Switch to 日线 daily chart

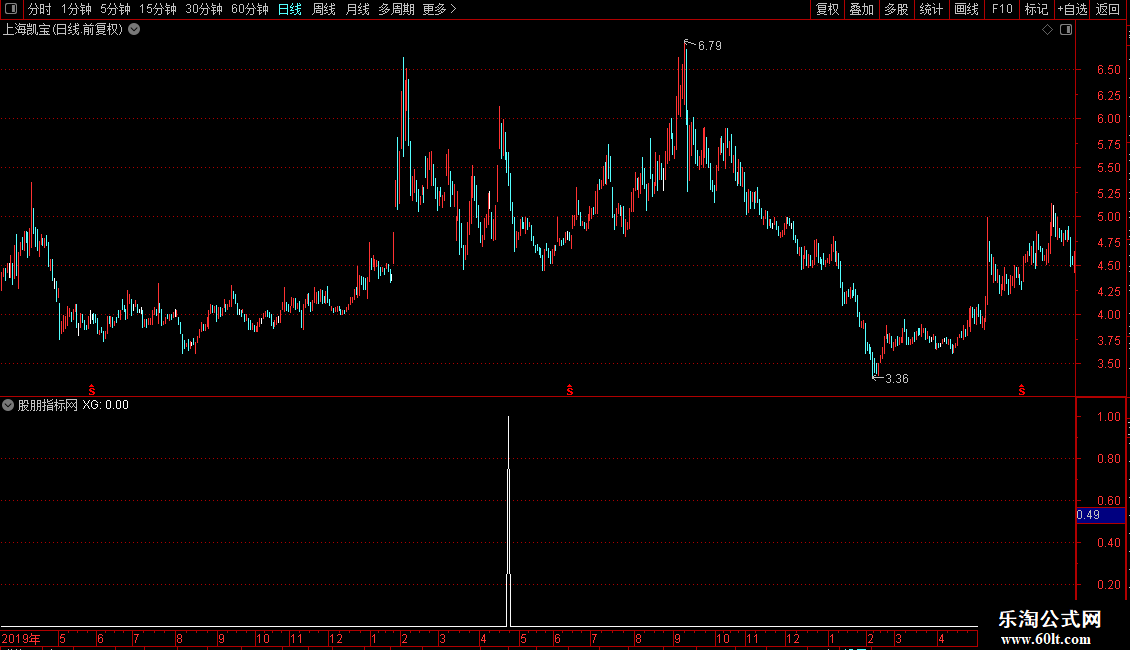(x=290, y=9)
